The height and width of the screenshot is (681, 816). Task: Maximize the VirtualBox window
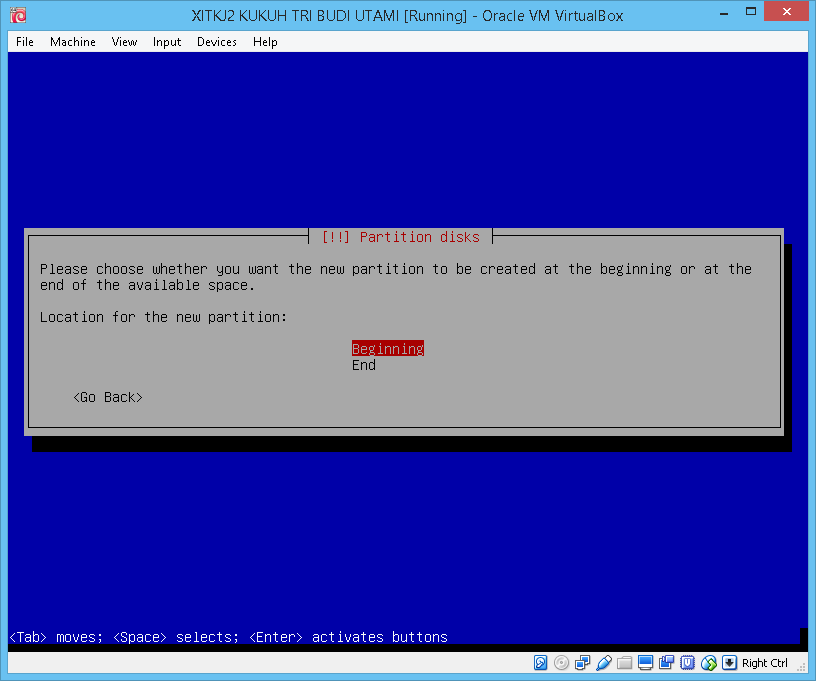click(x=750, y=12)
